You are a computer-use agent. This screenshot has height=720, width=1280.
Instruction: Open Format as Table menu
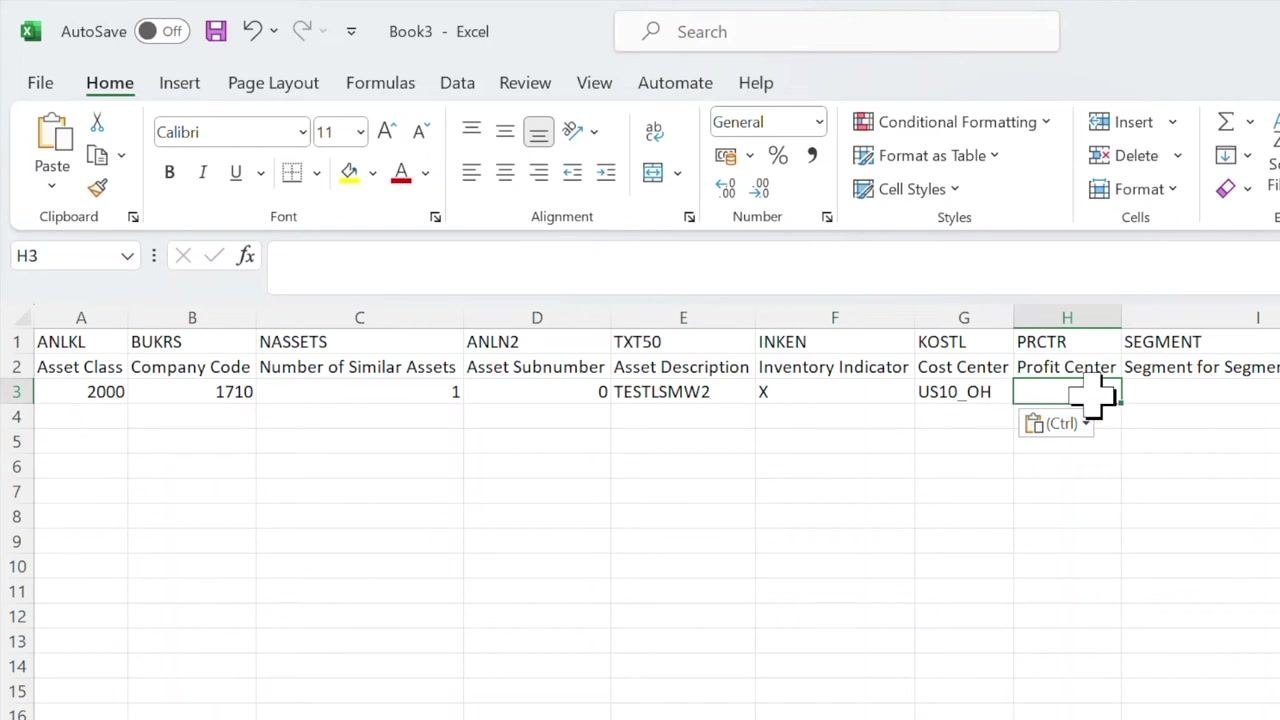click(x=925, y=155)
